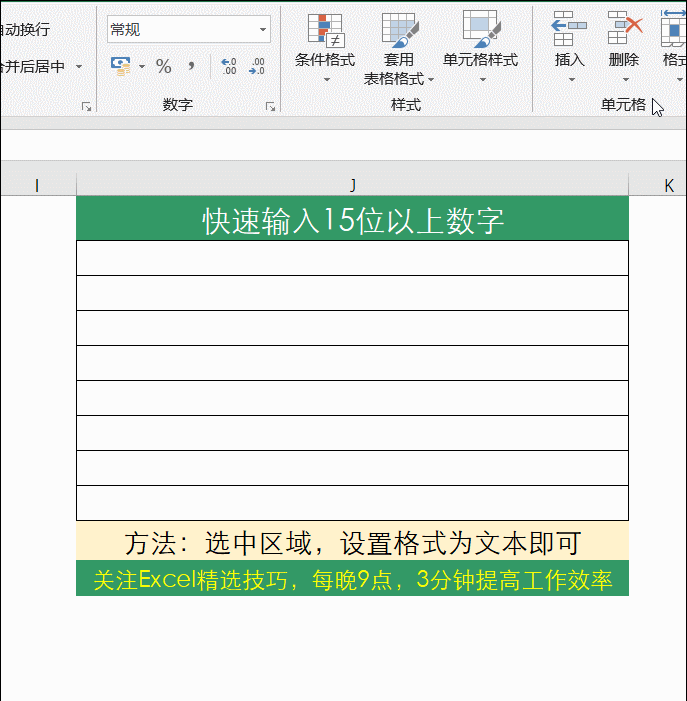The height and width of the screenshot is (701, 687).
Task: Select column J header
Action: coord(353,185)
